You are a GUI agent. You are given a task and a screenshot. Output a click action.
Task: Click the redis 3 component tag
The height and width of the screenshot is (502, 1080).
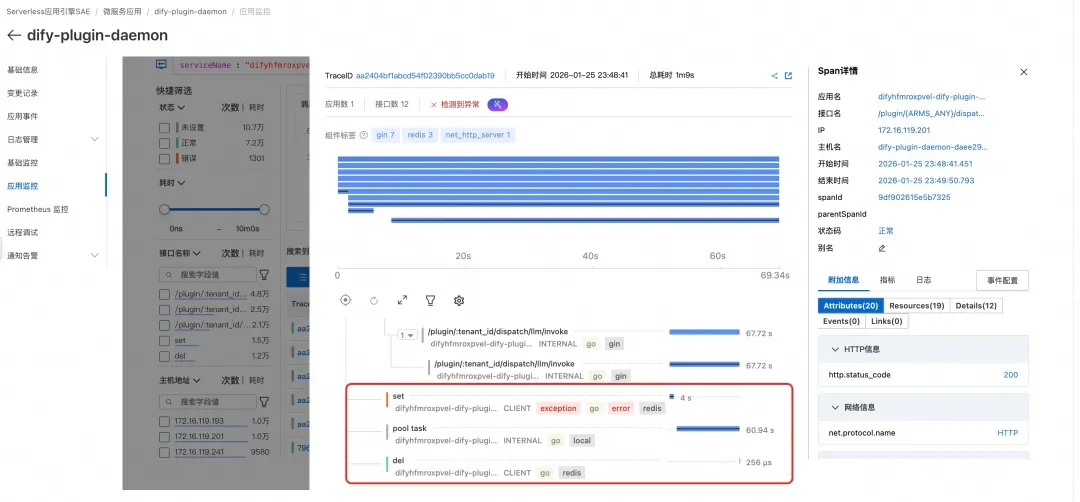(x=420, y=135)
